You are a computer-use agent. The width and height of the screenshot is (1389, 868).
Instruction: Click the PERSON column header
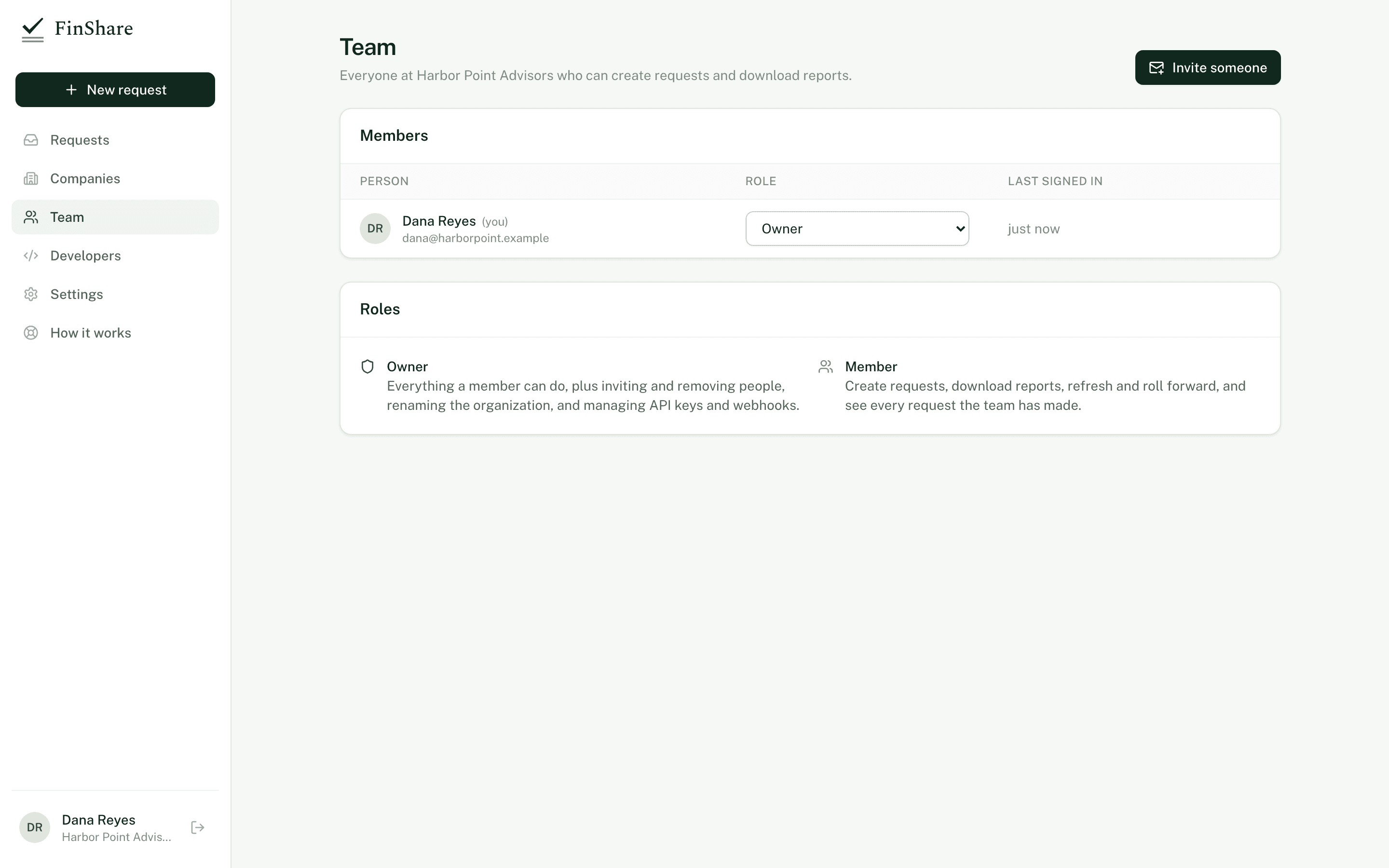(x=384, y=181)
